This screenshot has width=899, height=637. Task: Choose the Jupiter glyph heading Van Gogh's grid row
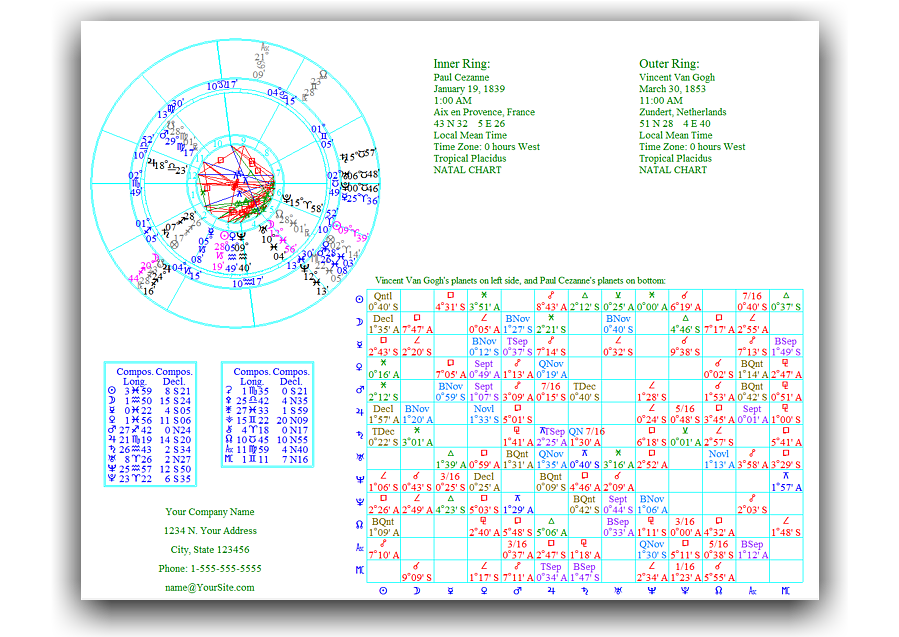pyautogui.click(x=359, y=412)
